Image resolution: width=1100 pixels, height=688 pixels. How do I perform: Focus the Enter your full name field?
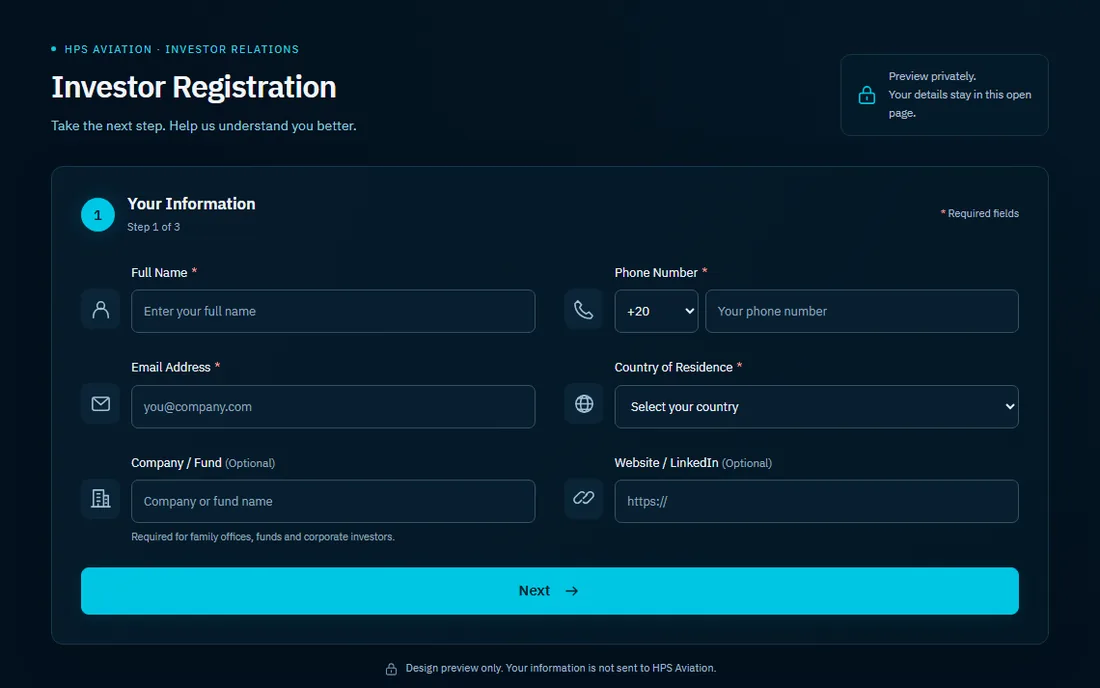pos(333,311)
